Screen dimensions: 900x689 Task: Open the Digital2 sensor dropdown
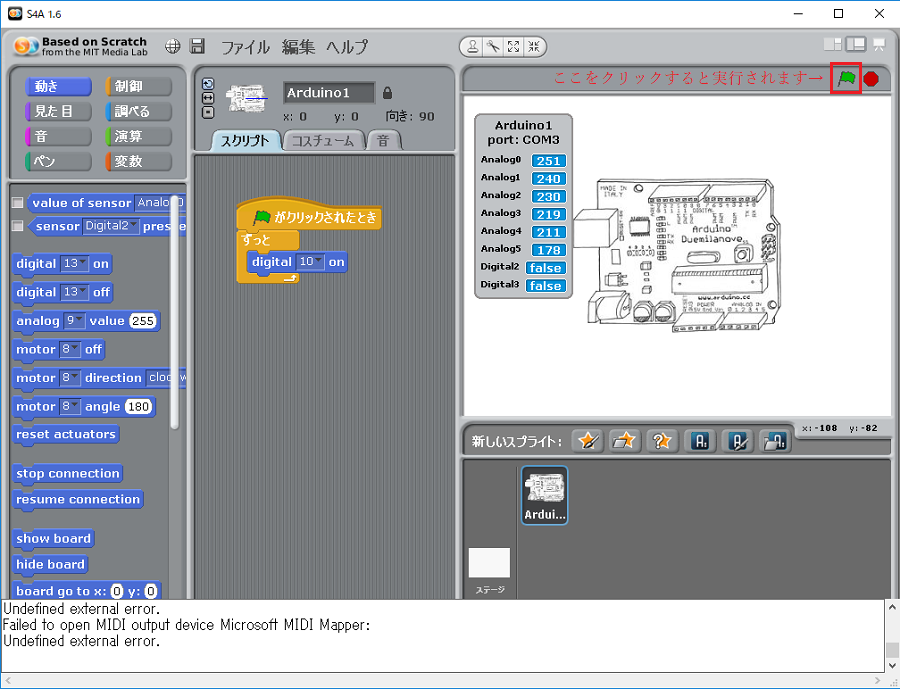111,226
